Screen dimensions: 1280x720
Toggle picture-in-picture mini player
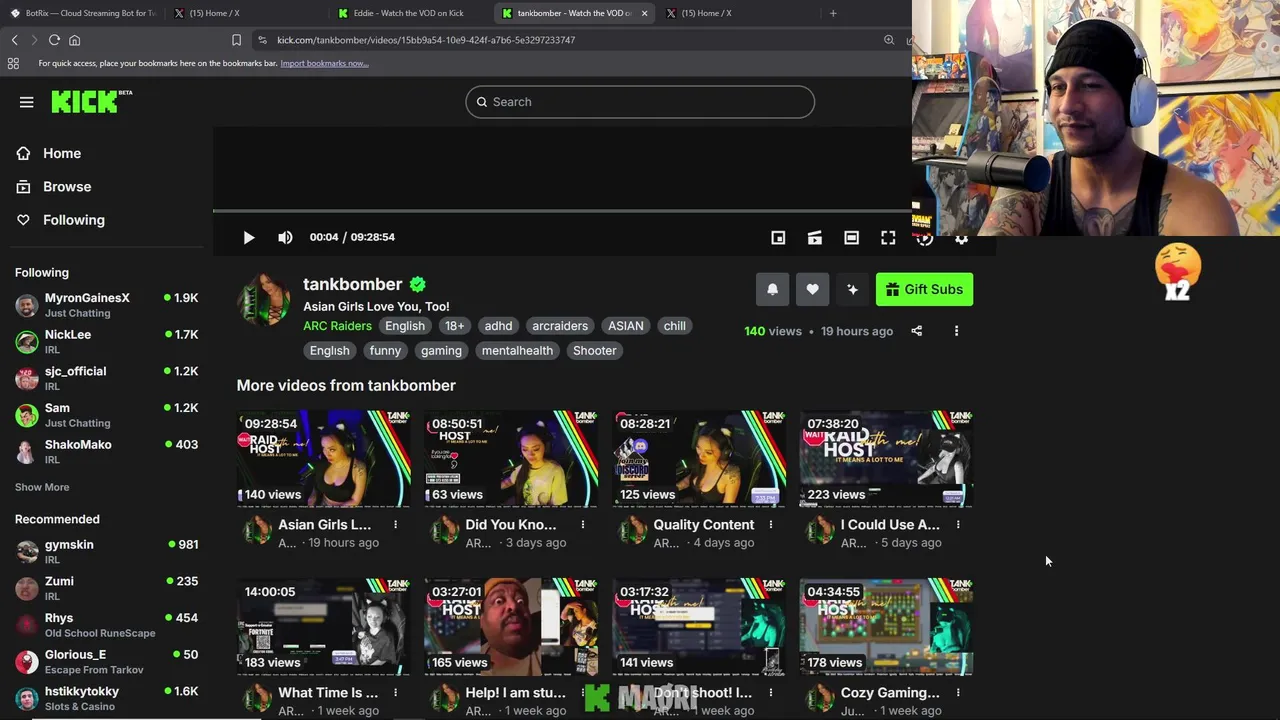pyautogui.click(x=778, y=237)
